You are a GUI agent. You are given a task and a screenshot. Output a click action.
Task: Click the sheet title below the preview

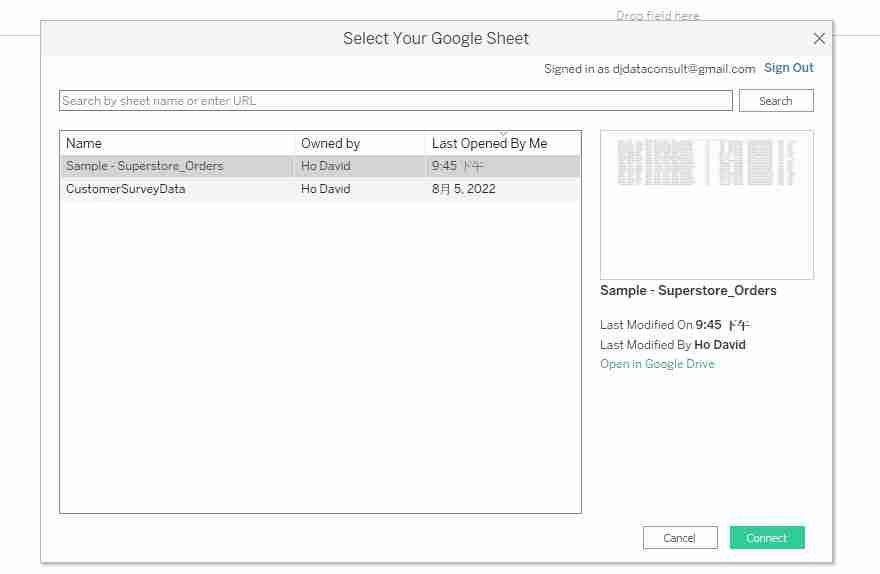pos(688,291)
